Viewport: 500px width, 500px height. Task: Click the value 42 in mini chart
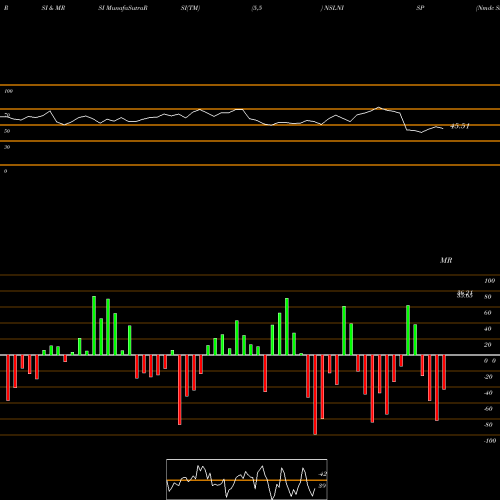click(323, 474)
